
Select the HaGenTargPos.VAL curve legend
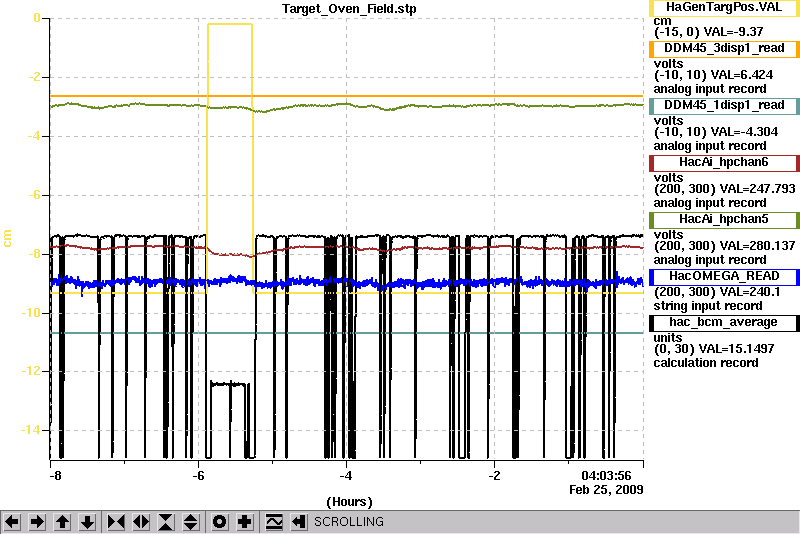[724, 8]
